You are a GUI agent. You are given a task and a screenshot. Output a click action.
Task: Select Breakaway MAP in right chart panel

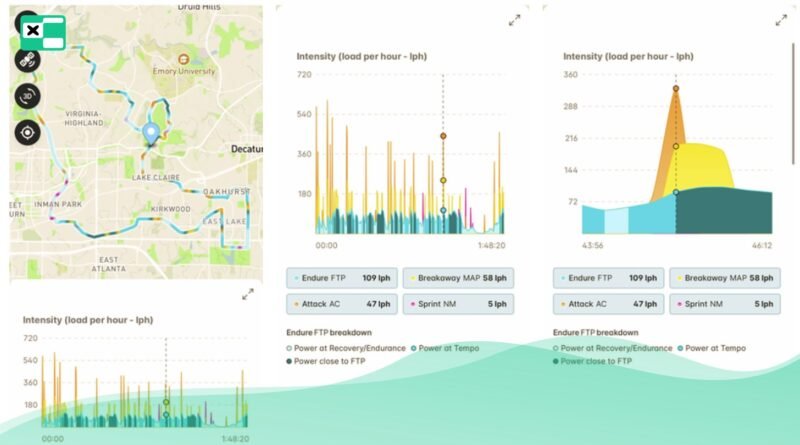click(x=725, y=277)
